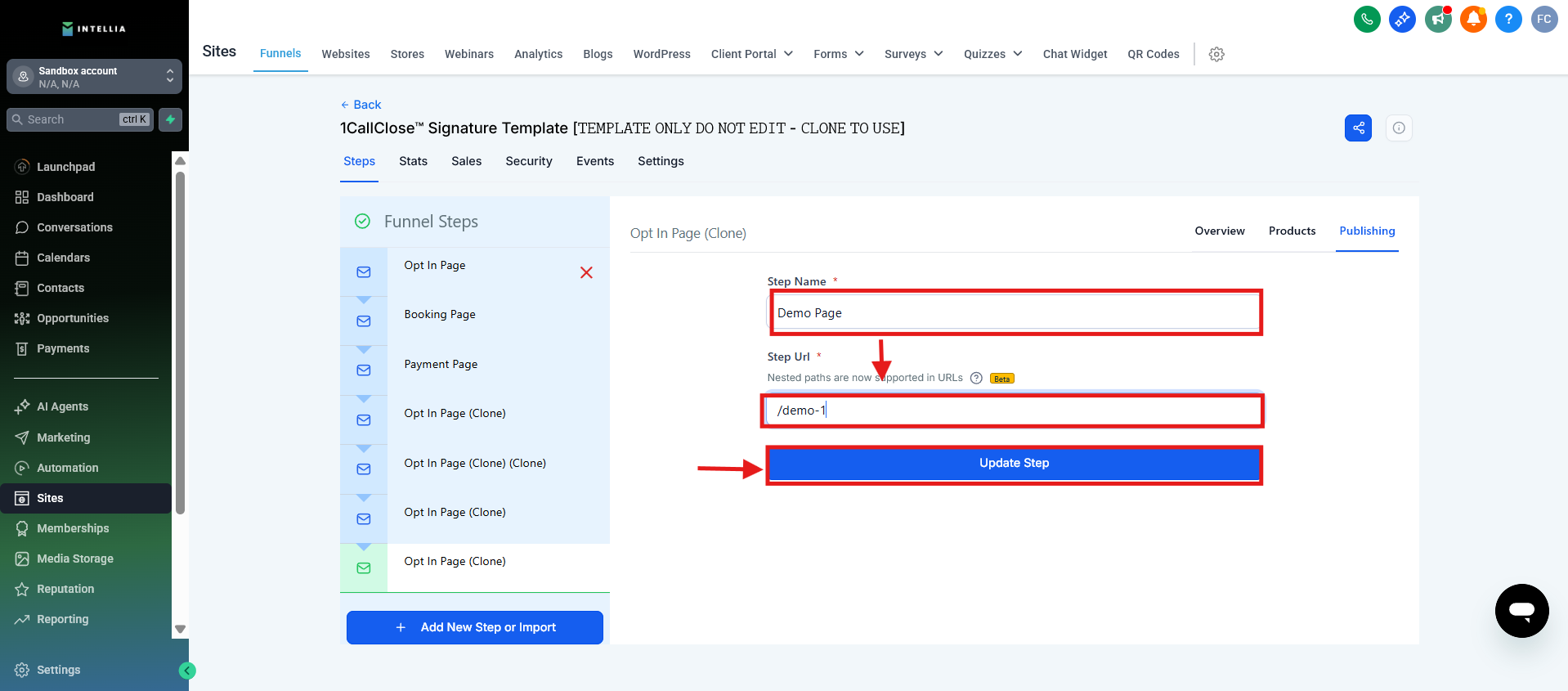Viewport: 1568px width, 691px height.
Task: Click the blue share funnel icon
Action: 1358,128
